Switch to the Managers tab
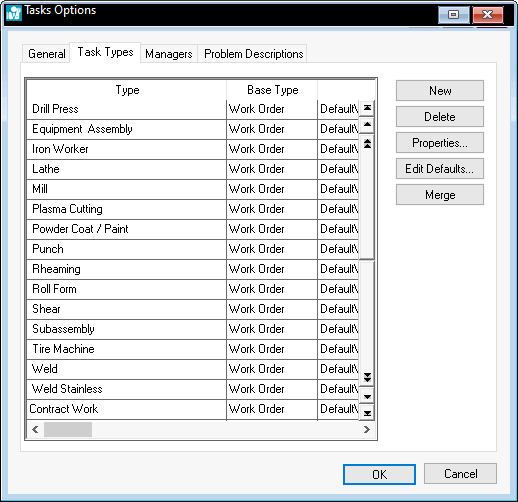Screen dimensions: 518x502 click(169, 54)
